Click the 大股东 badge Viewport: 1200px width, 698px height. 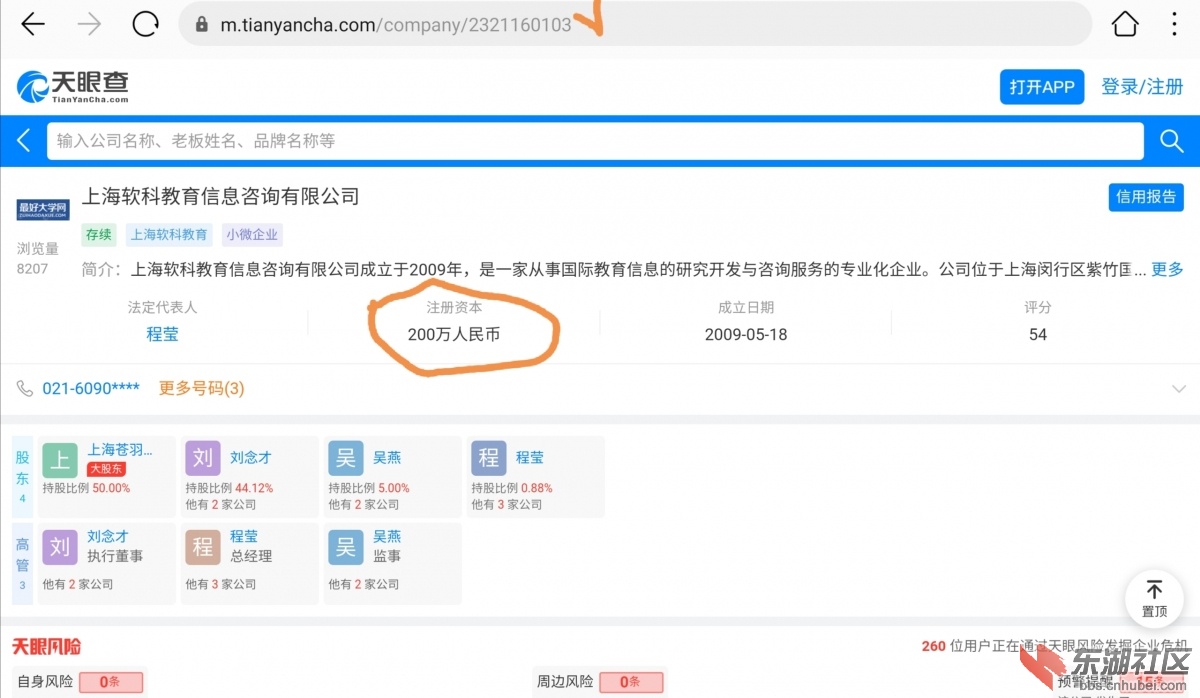coord(106,468)
